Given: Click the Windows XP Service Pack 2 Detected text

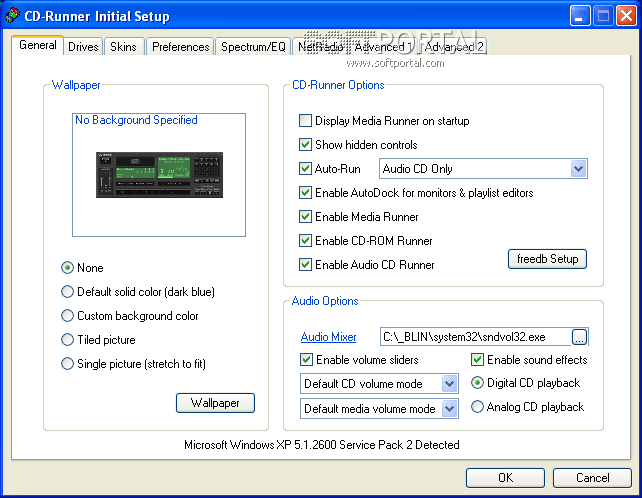Looking at the screenshot, I should pos(321,445).
